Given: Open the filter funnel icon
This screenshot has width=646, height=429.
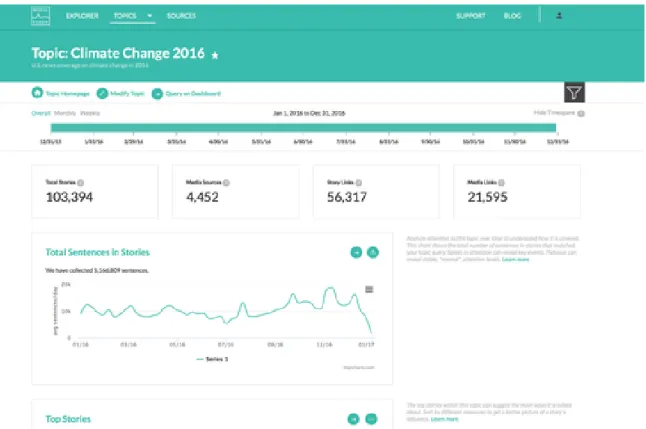Looking at the screenshot, I should 574,92.
